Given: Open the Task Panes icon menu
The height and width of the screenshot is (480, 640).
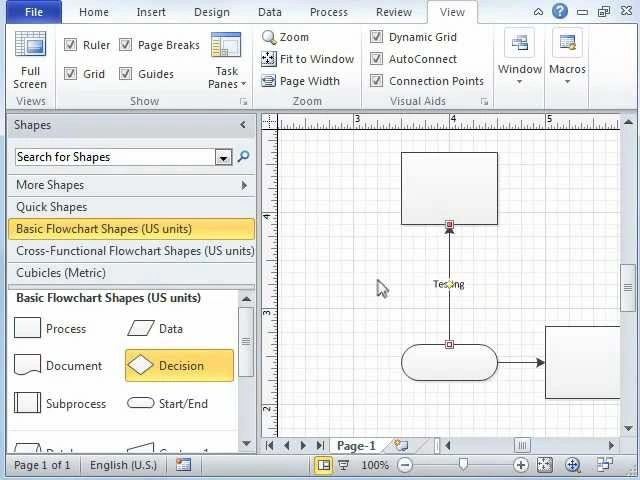Looking at the screenshot, I should (226, 48).
